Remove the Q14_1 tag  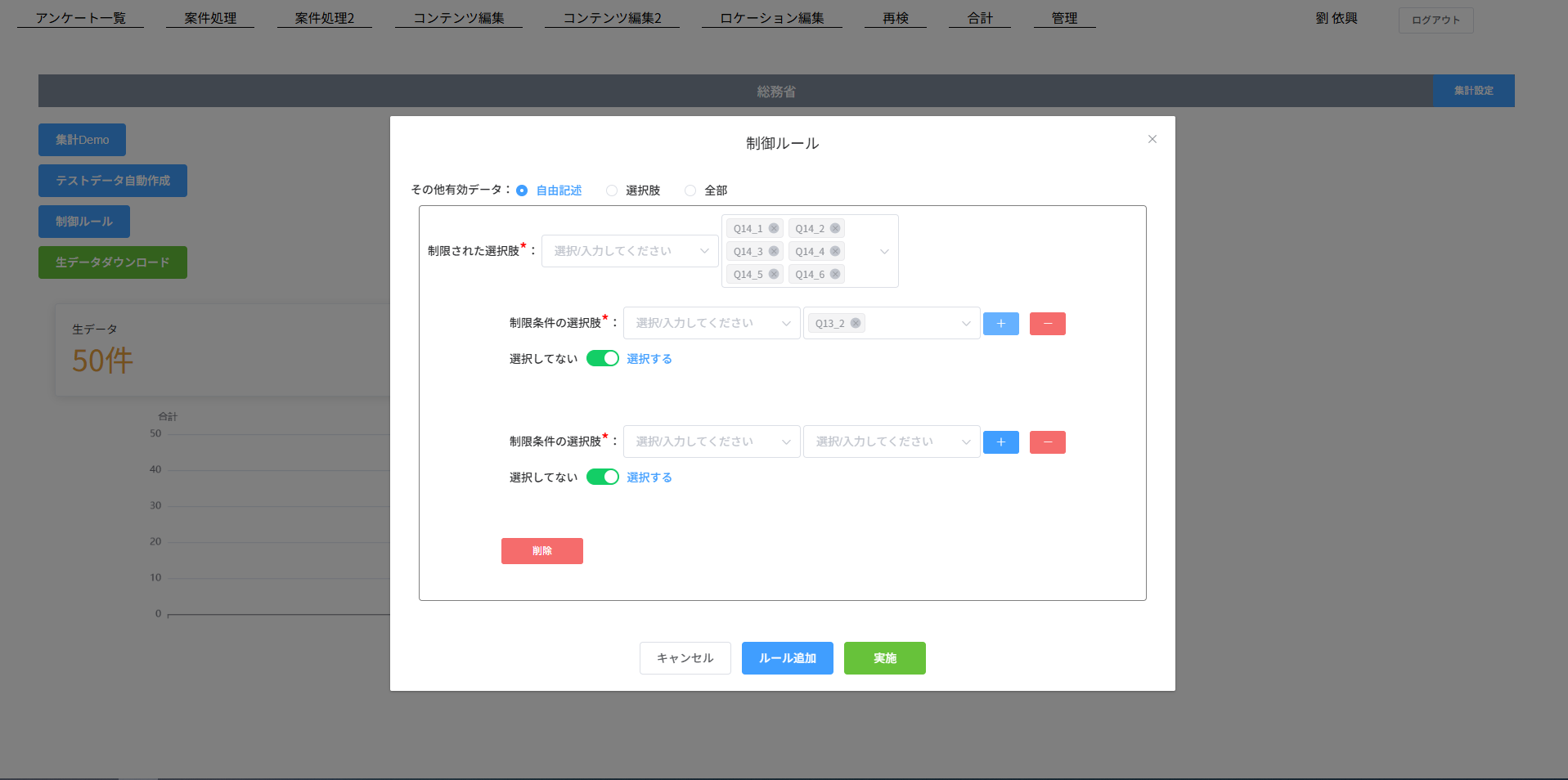coord(773,229)
